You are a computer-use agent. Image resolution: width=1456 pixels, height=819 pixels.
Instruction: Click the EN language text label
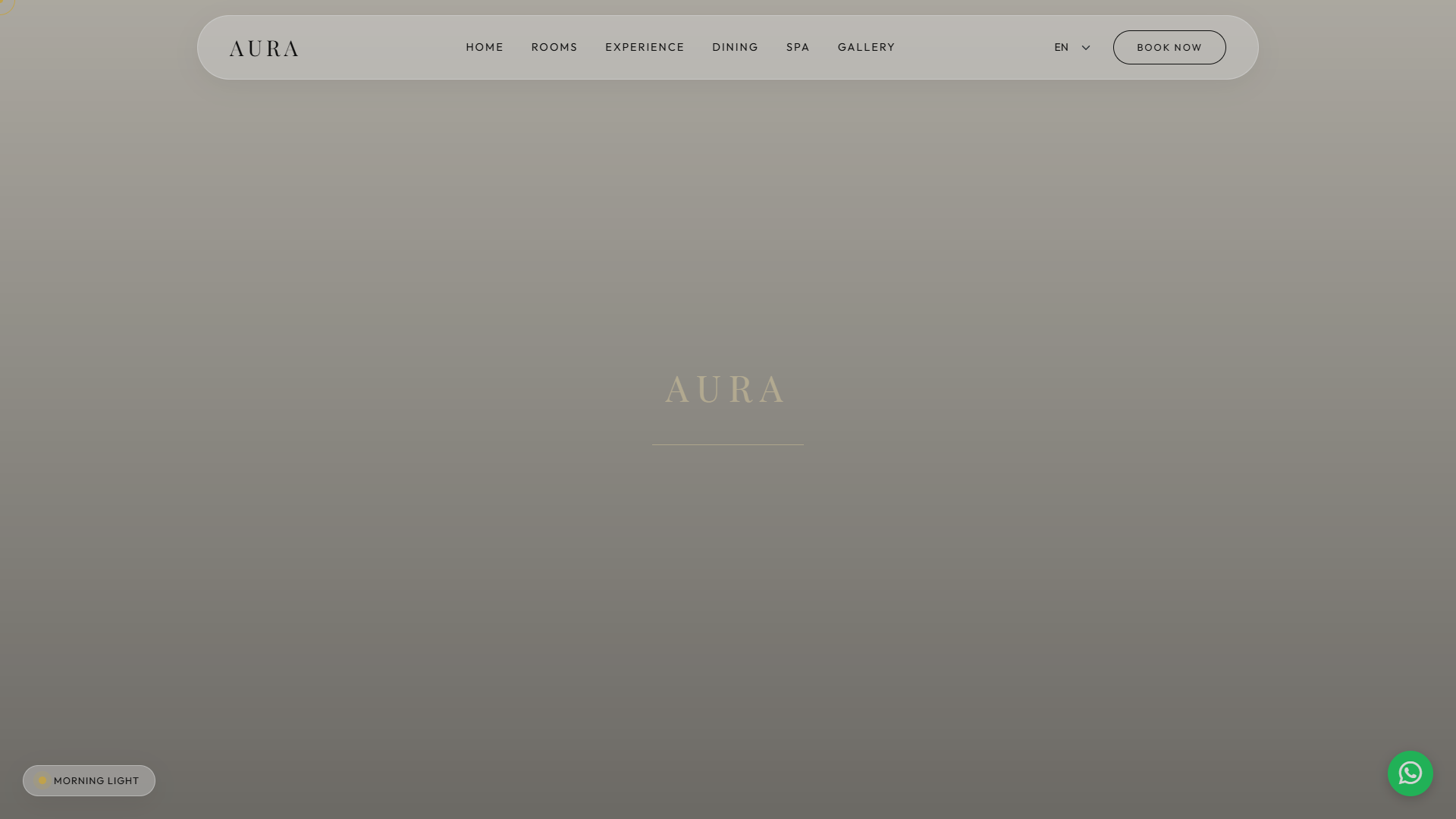coord(1062,47)
